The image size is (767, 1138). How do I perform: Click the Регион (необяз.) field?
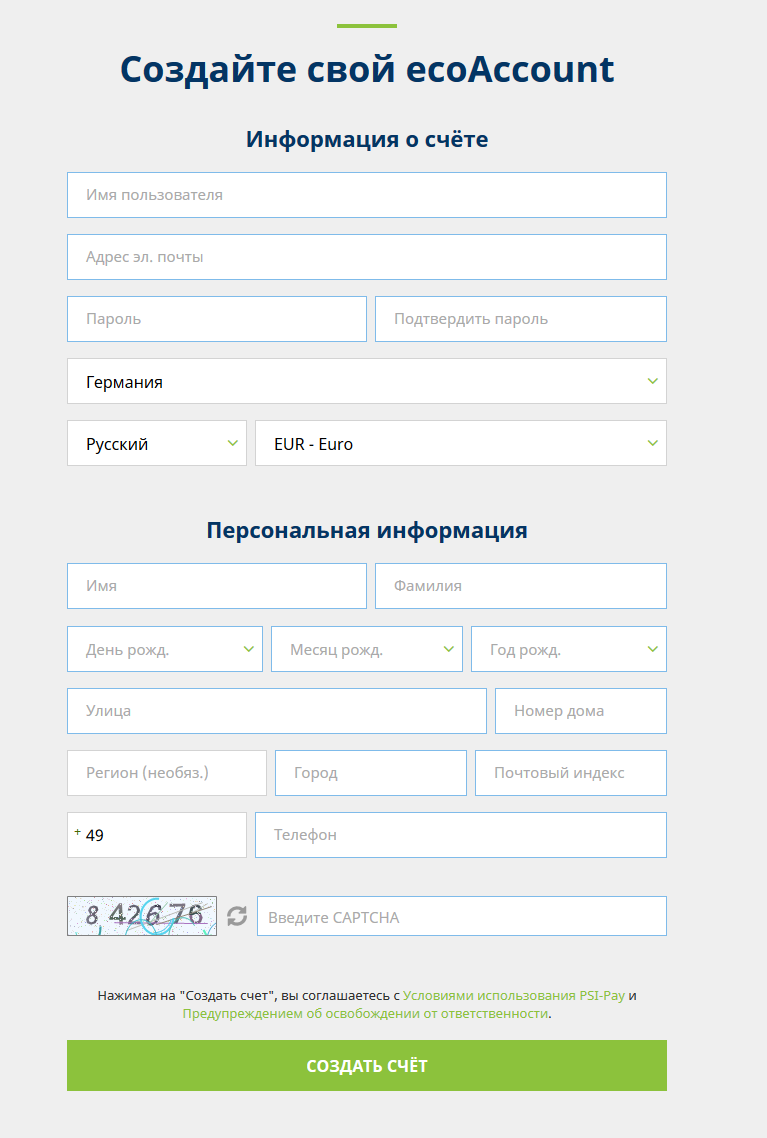(167, 773)
